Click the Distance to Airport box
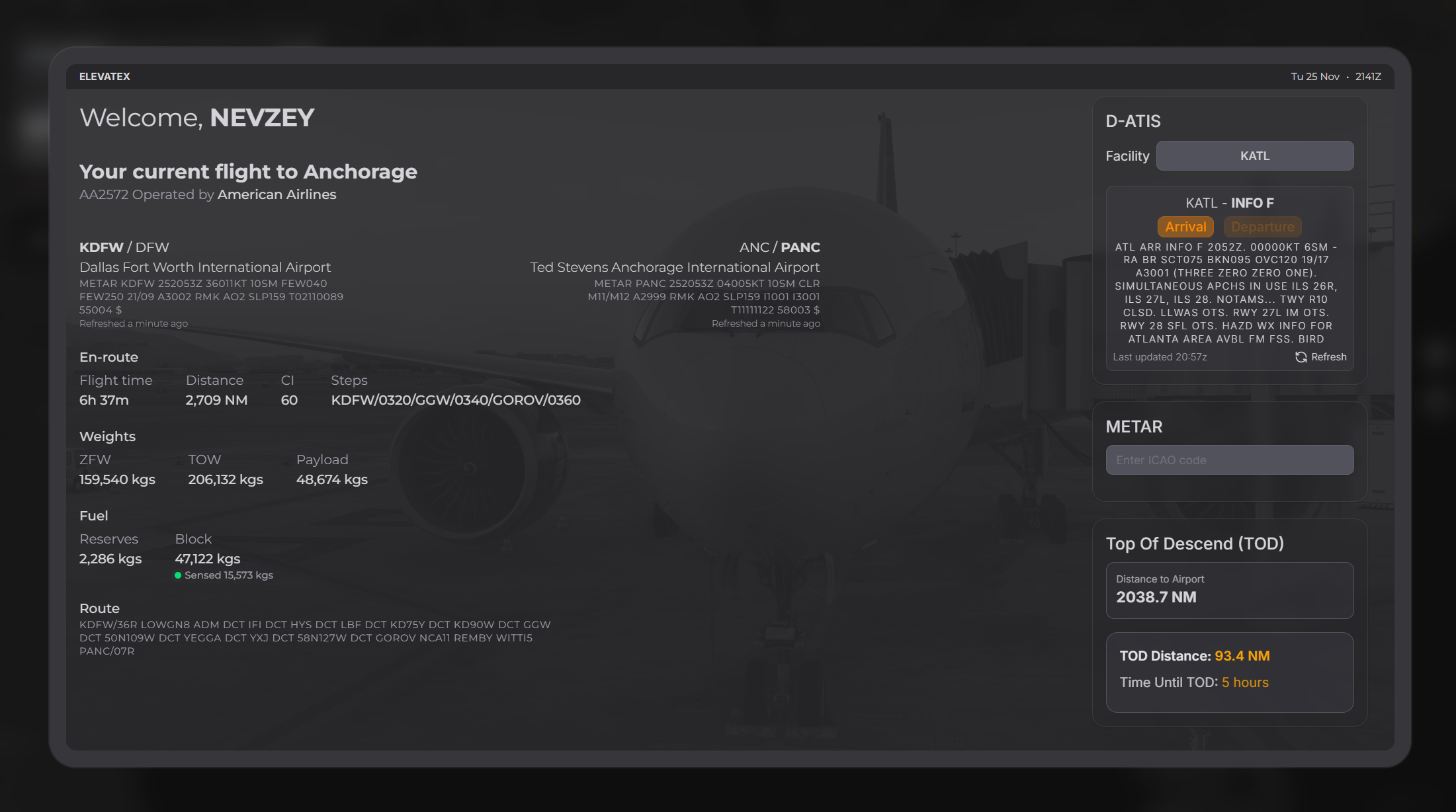Image resolution: width=1456 pixels, height=812 pixels. tap(1229, 590)
